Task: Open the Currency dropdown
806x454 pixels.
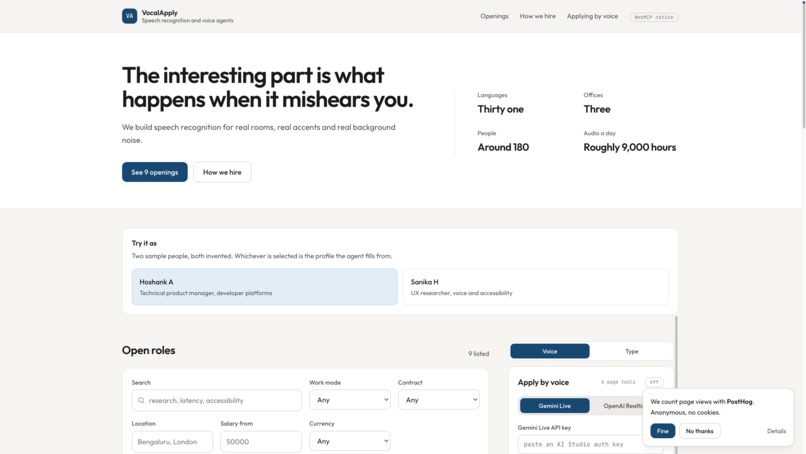Action: coord(350,441)
